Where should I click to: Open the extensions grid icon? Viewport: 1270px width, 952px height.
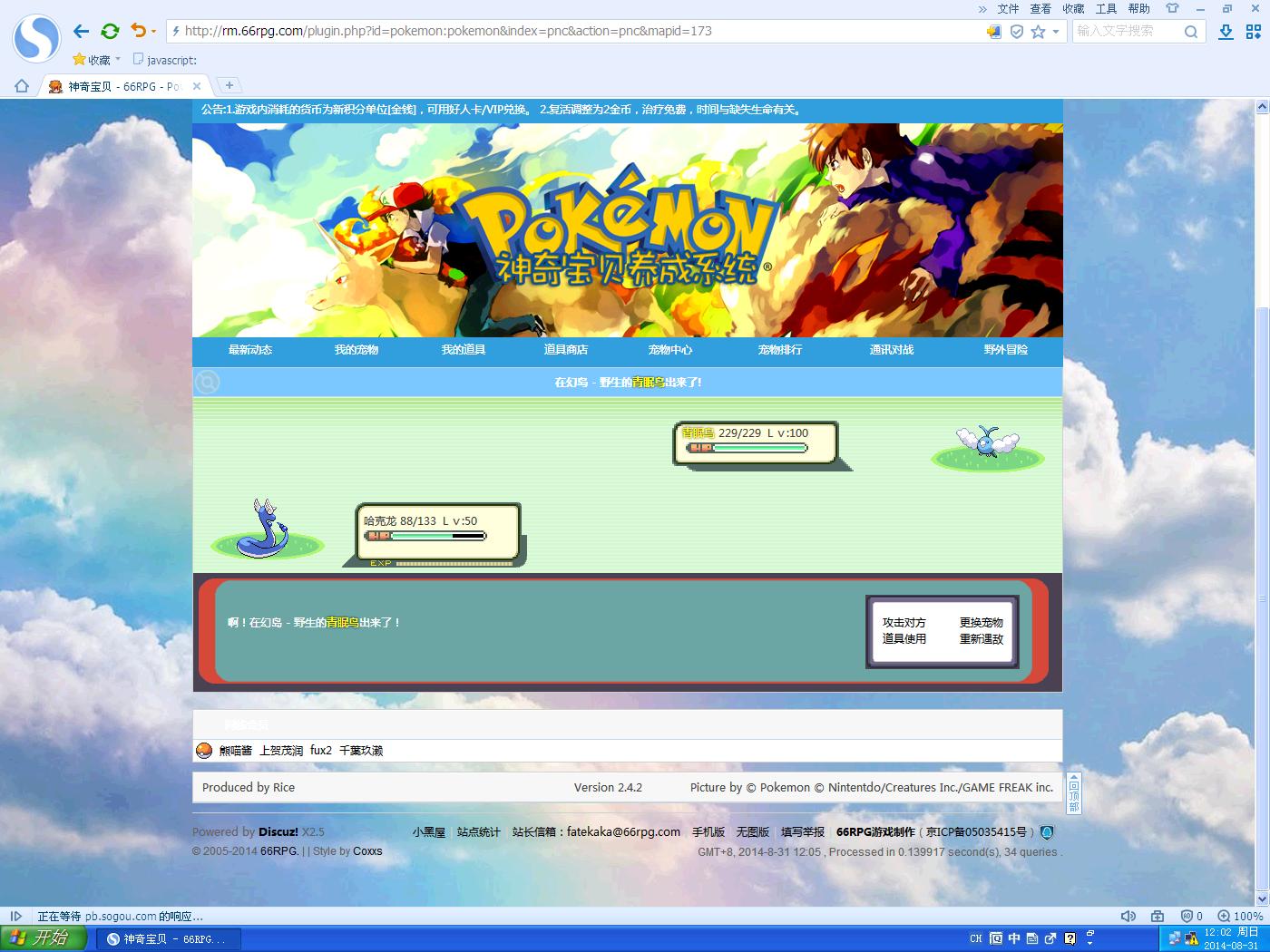pyautogui.click(x=1254, y=32)
